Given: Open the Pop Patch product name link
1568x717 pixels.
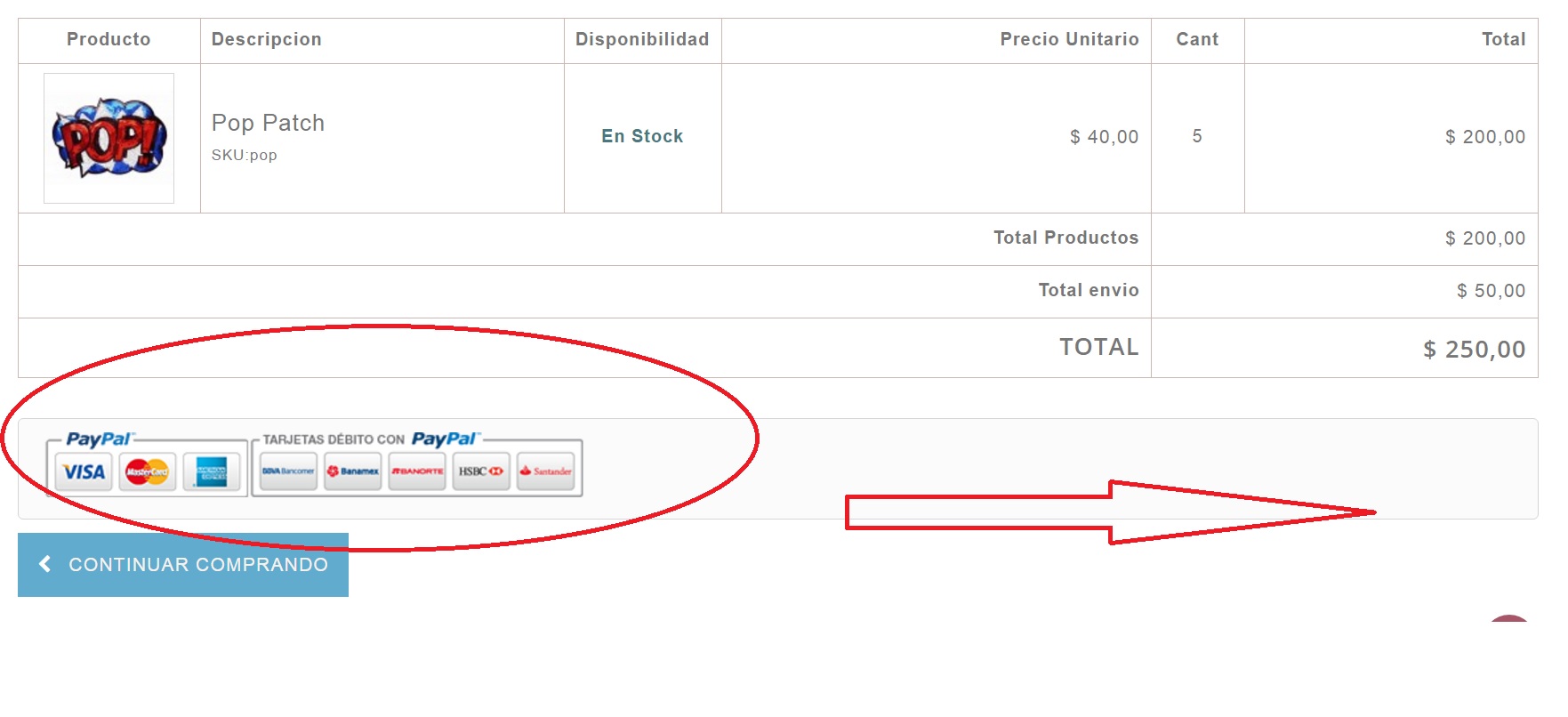Looking at the screenshot, I should [x=268, y=123].
